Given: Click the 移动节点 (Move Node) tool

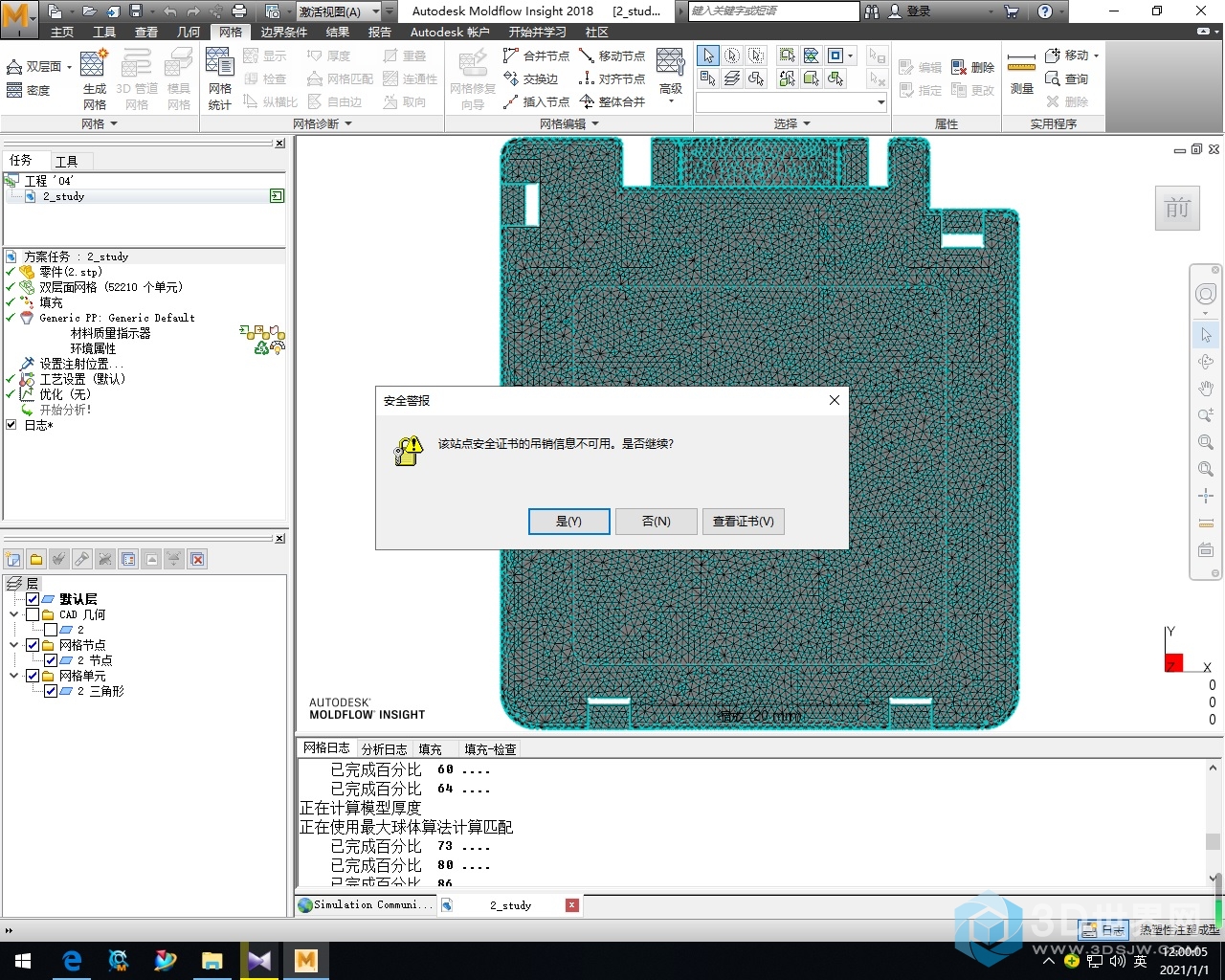Looking at the screenshot, I should 612,56.
